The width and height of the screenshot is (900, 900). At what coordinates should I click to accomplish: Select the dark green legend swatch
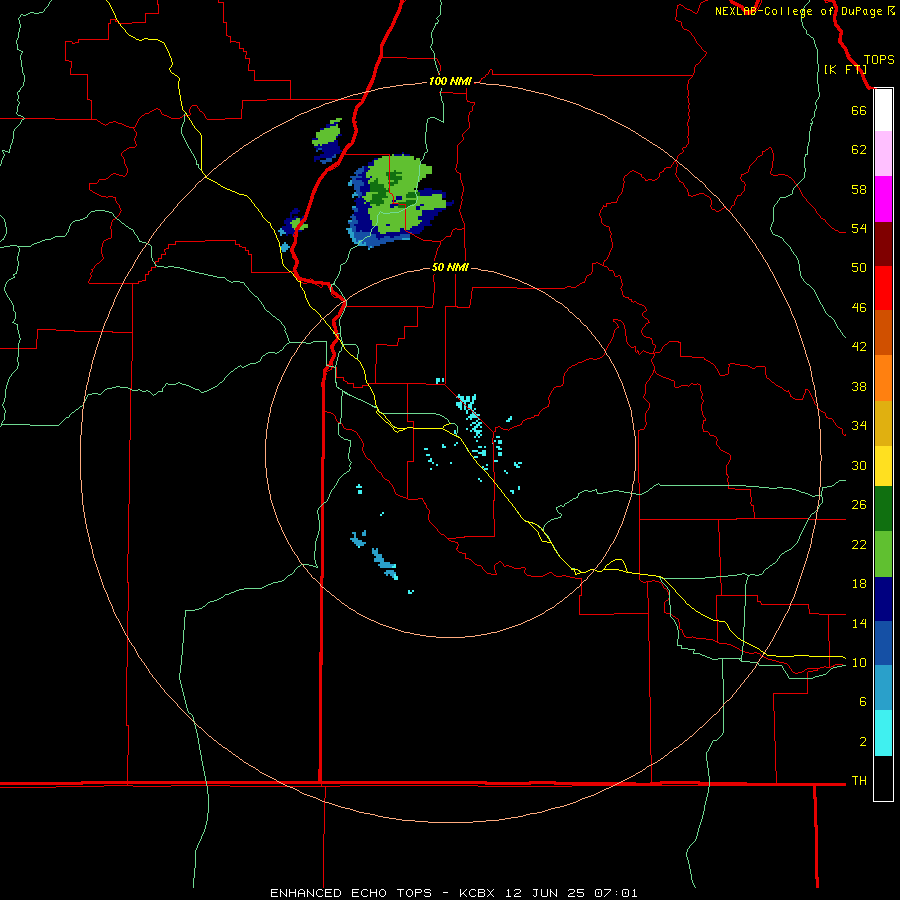(x=883, y=509)
